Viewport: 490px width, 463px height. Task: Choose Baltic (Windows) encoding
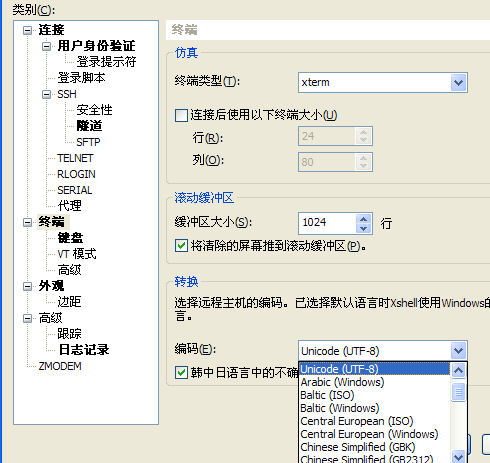click(374, 408)
